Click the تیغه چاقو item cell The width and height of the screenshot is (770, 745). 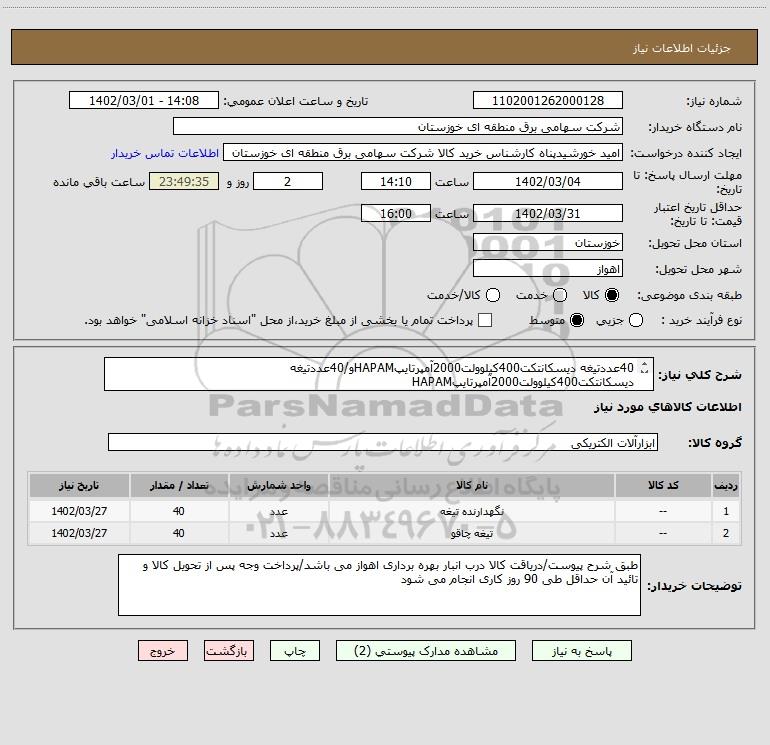471,533
